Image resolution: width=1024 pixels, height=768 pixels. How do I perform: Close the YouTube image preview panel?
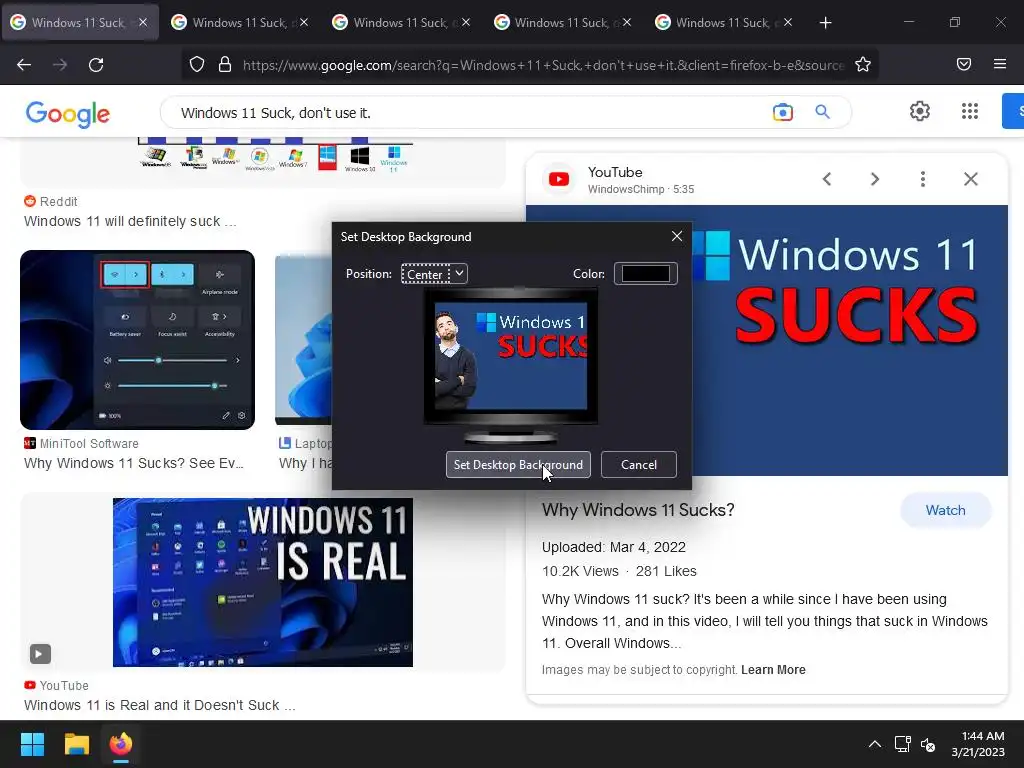pyautogui.click(x=971, y=179)
